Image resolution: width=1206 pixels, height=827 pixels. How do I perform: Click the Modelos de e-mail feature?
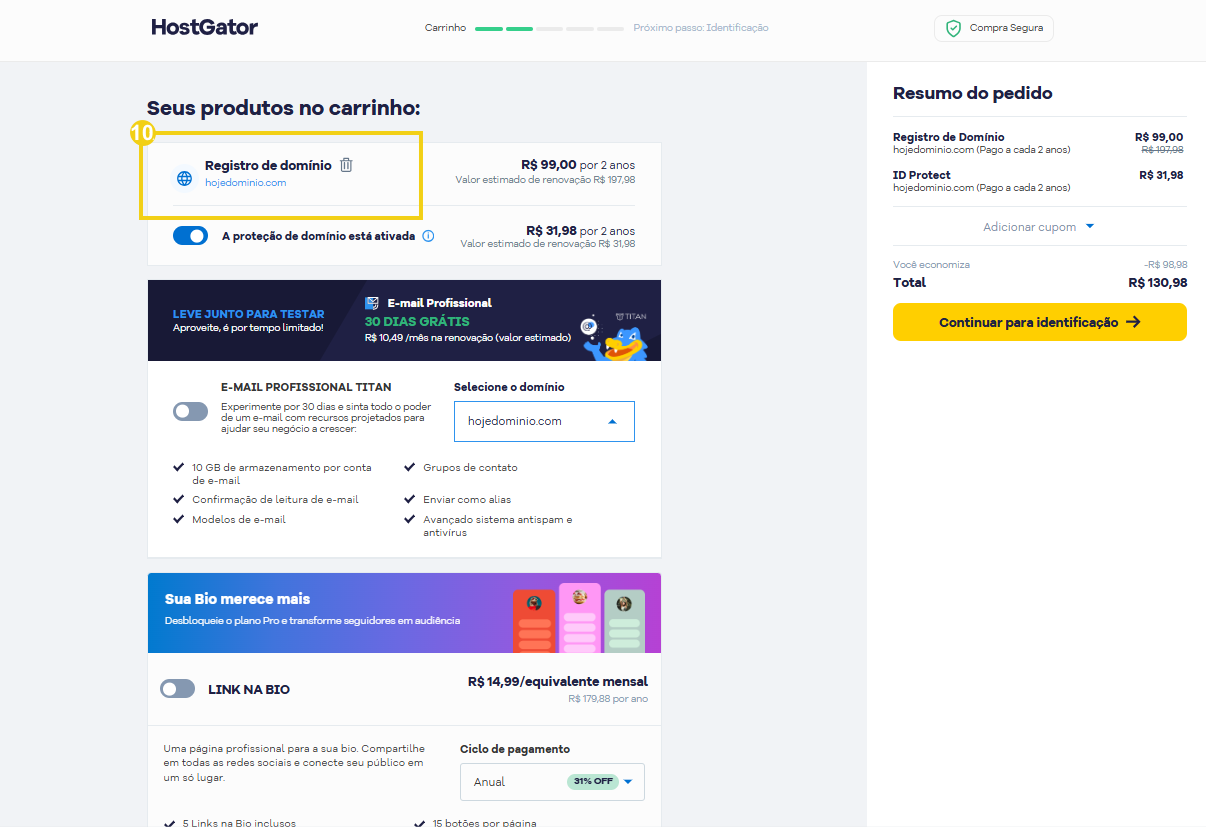point(239,519)
